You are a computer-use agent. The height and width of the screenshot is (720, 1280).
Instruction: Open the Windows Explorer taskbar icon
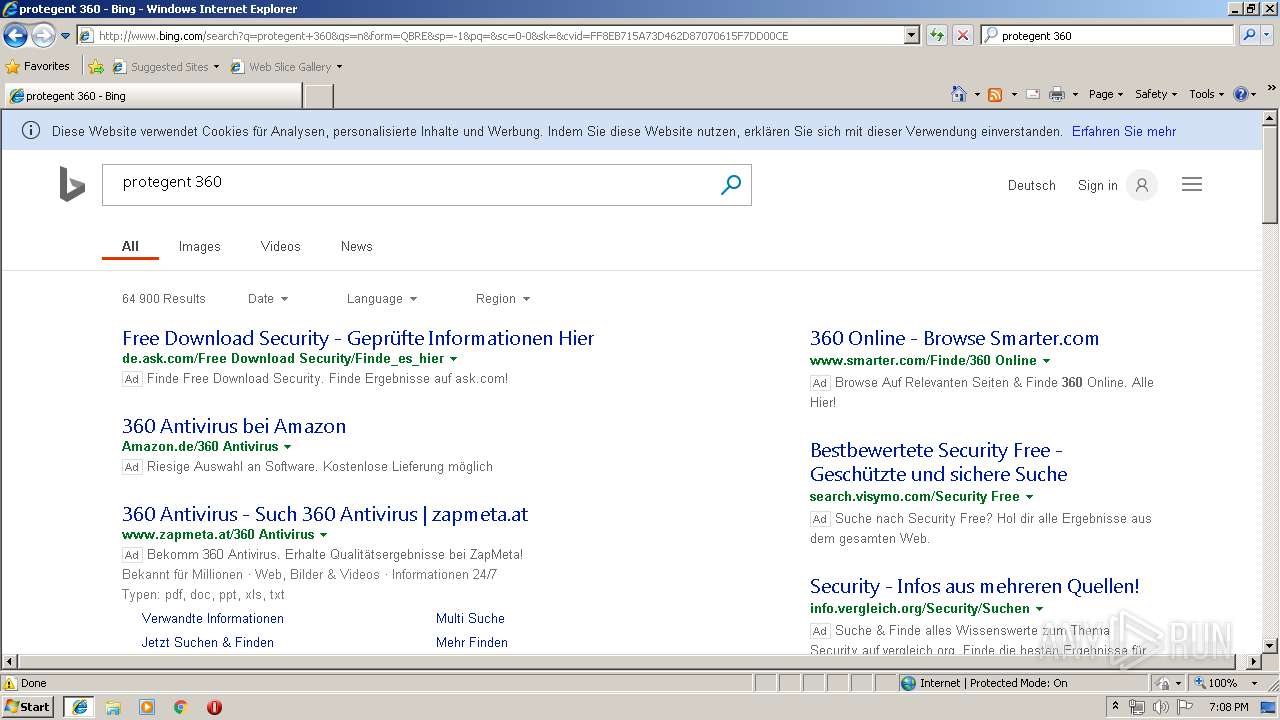coord(113,707)
